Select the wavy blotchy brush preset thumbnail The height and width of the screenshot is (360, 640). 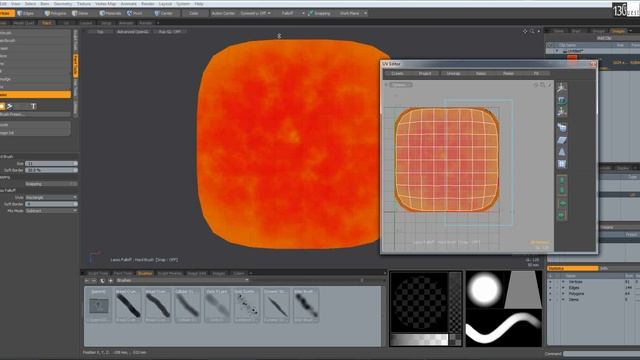click(306, 305)
